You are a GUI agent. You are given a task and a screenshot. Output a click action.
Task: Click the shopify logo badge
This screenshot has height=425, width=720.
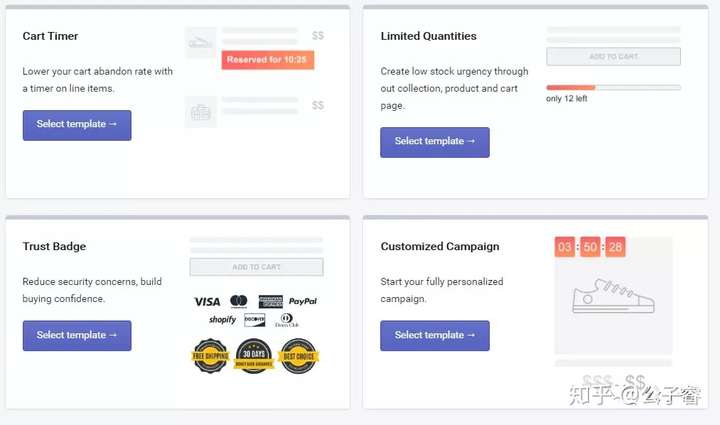[x=222, y=319]
